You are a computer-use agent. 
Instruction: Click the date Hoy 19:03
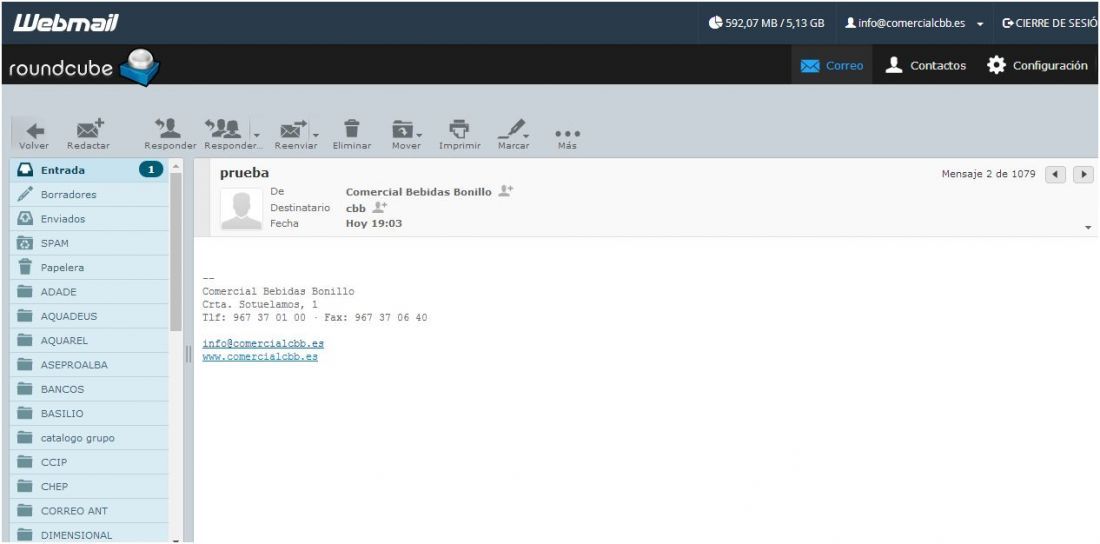(x=374, y=224)
